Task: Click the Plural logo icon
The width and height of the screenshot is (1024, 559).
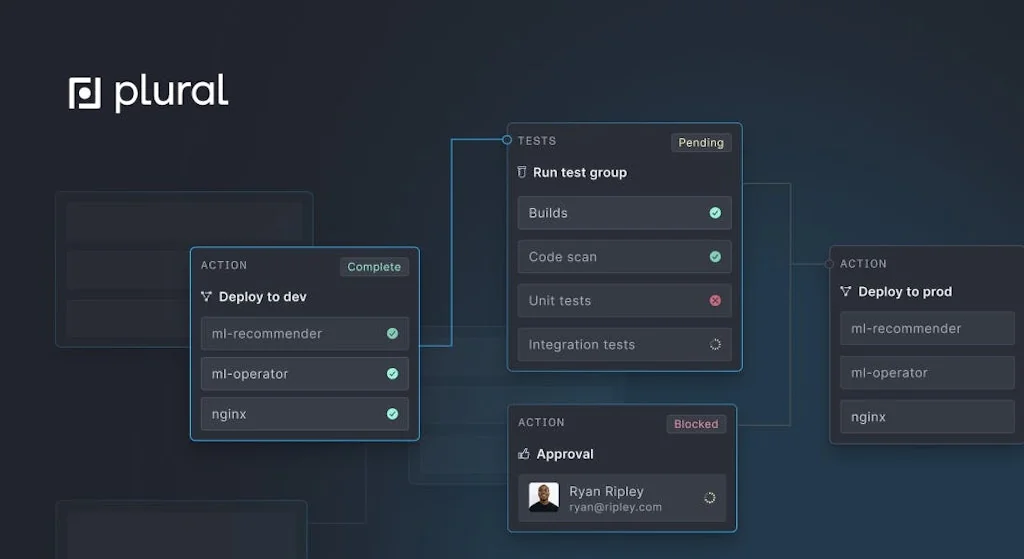Action: pyautogui.click(x=85, y=93)
